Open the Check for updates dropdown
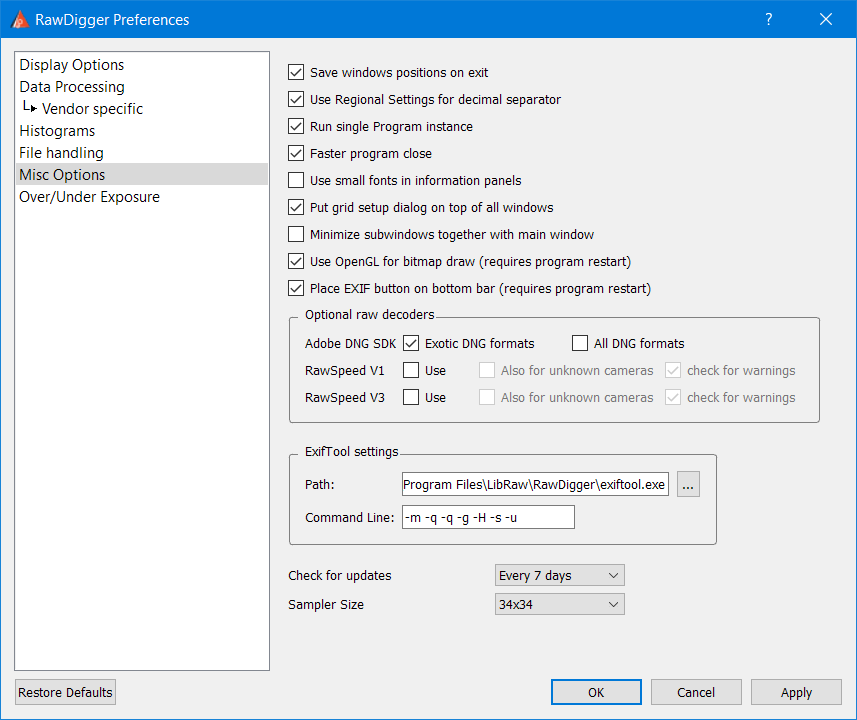 (560, 575)
